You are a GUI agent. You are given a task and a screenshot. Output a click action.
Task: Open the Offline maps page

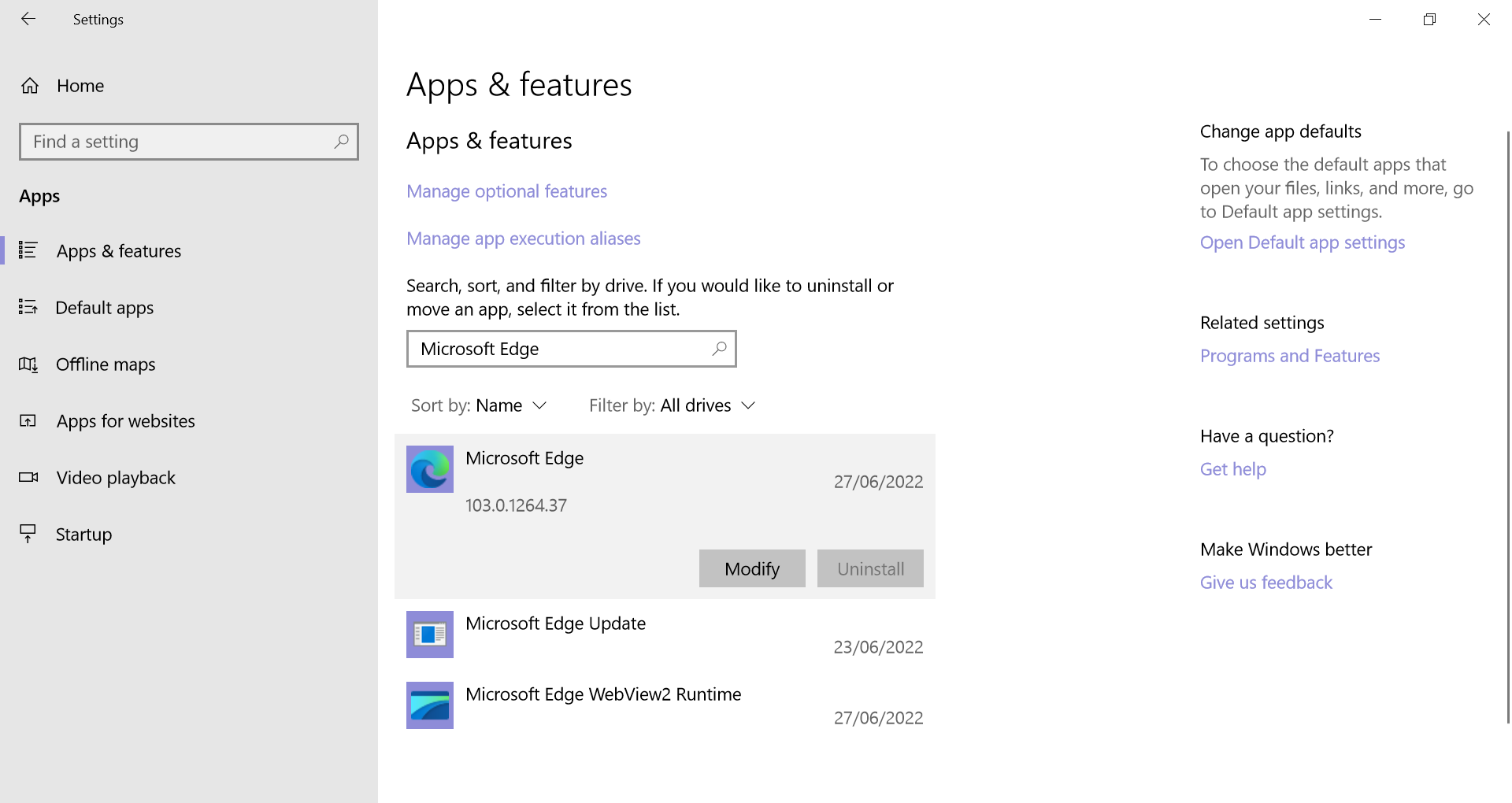pyautogui.click(x=189, y=364)
